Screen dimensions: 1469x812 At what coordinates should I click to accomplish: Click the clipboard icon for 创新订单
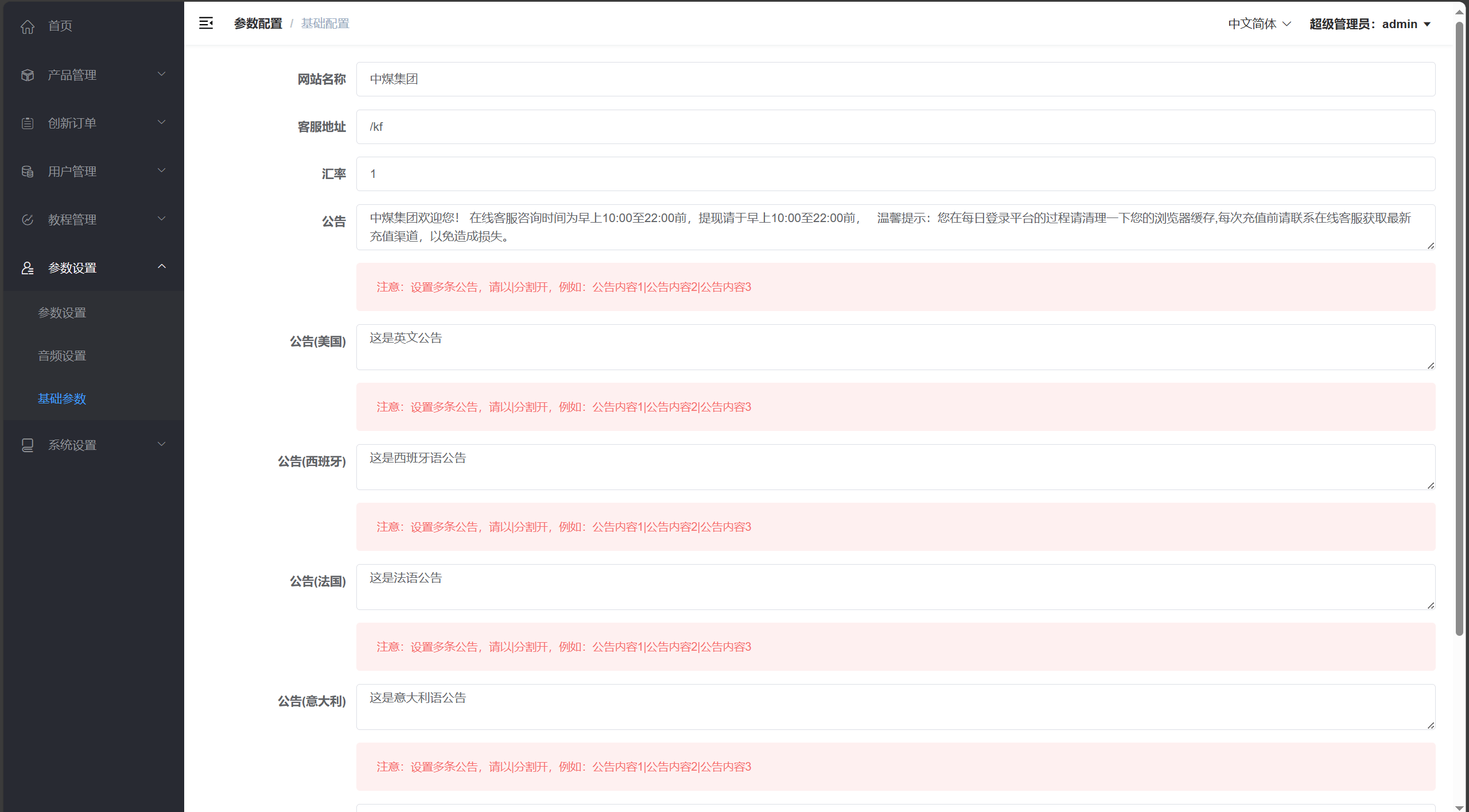pos(28,123)
